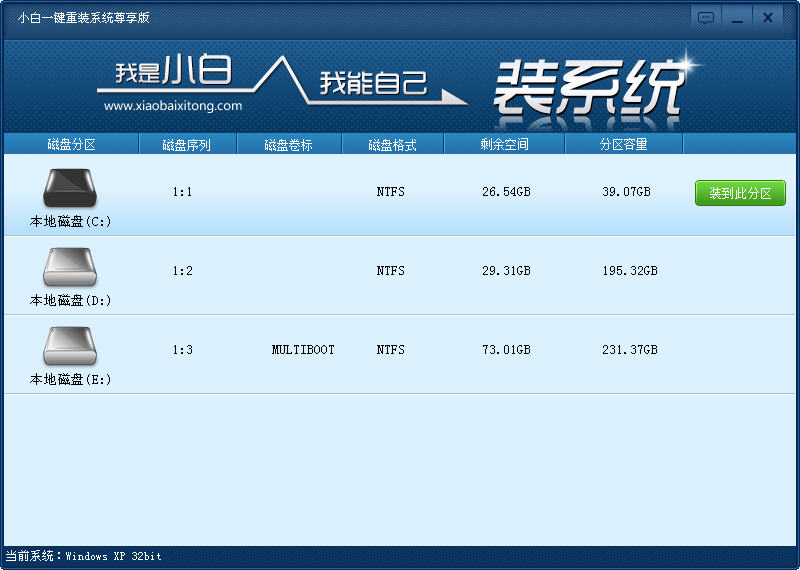Click the MULTIBOOT volume label

303,350
